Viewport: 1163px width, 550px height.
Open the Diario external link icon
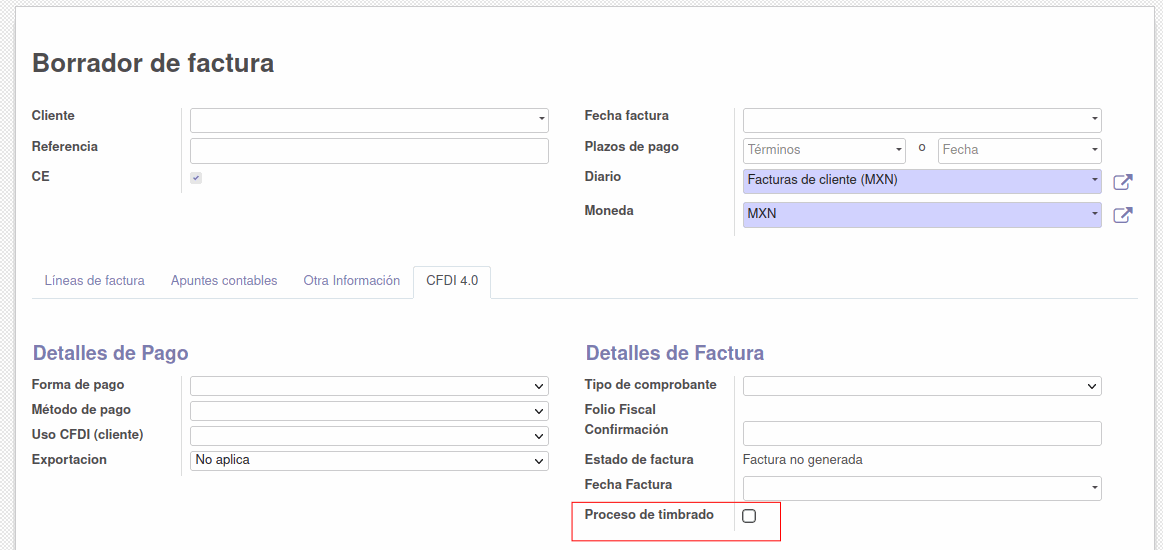click(1123, 182)
